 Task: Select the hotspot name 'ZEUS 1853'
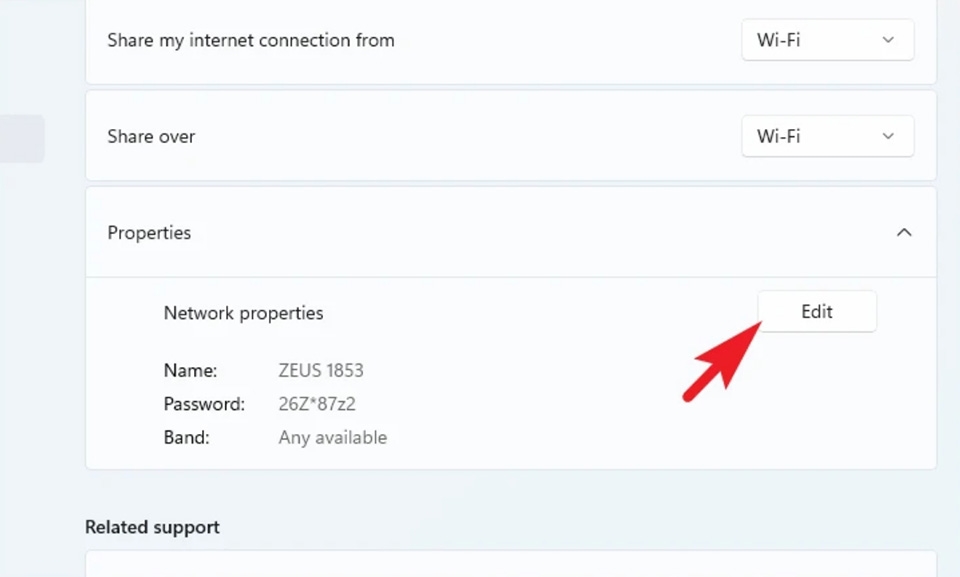tap(320, 369)
